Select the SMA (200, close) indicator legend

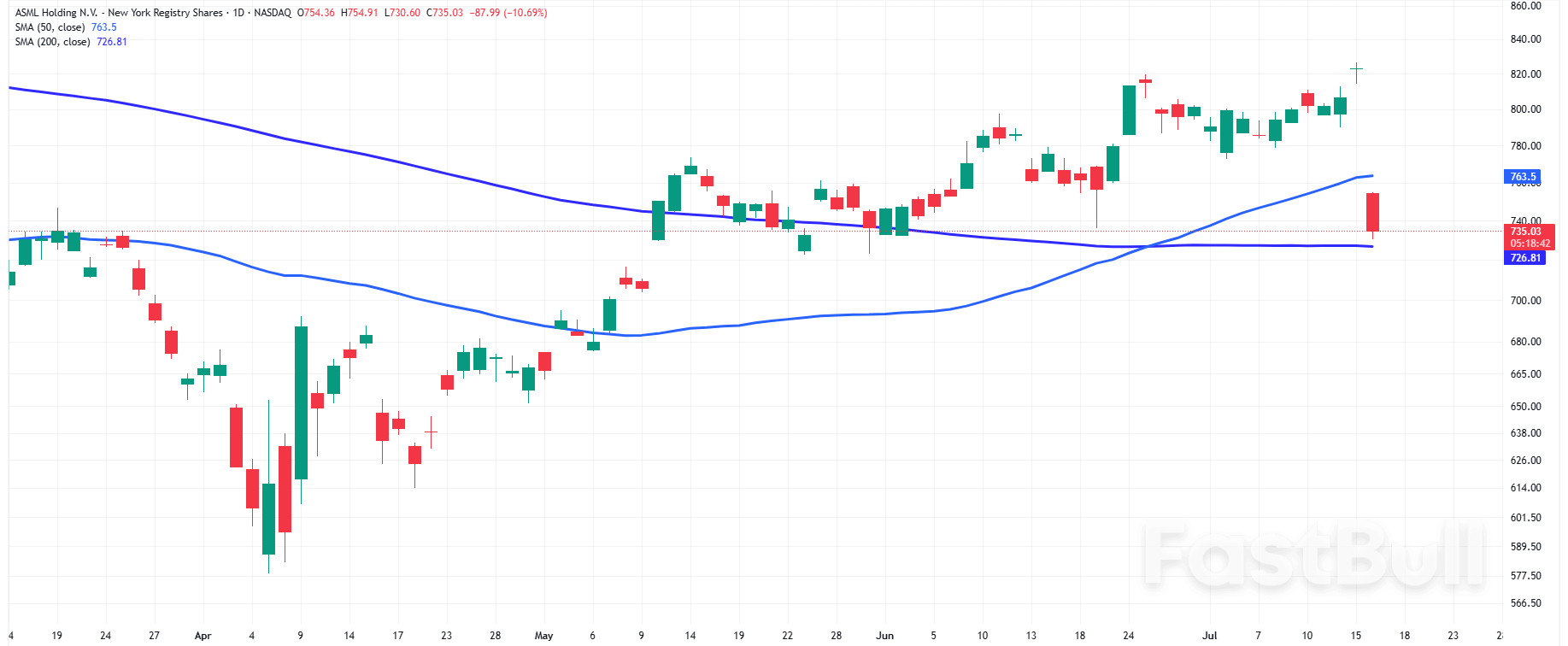click(x=52, y=42)
